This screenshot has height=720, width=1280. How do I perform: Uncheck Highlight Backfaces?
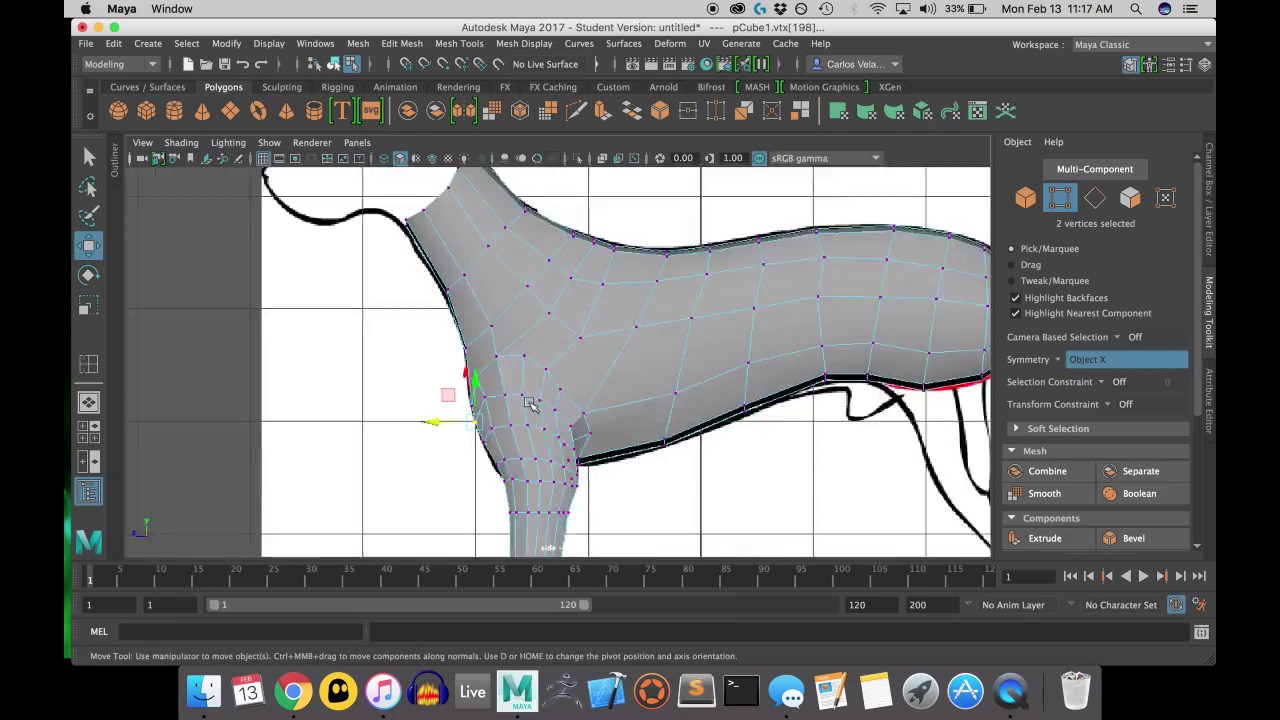[x=1016, y=298]
